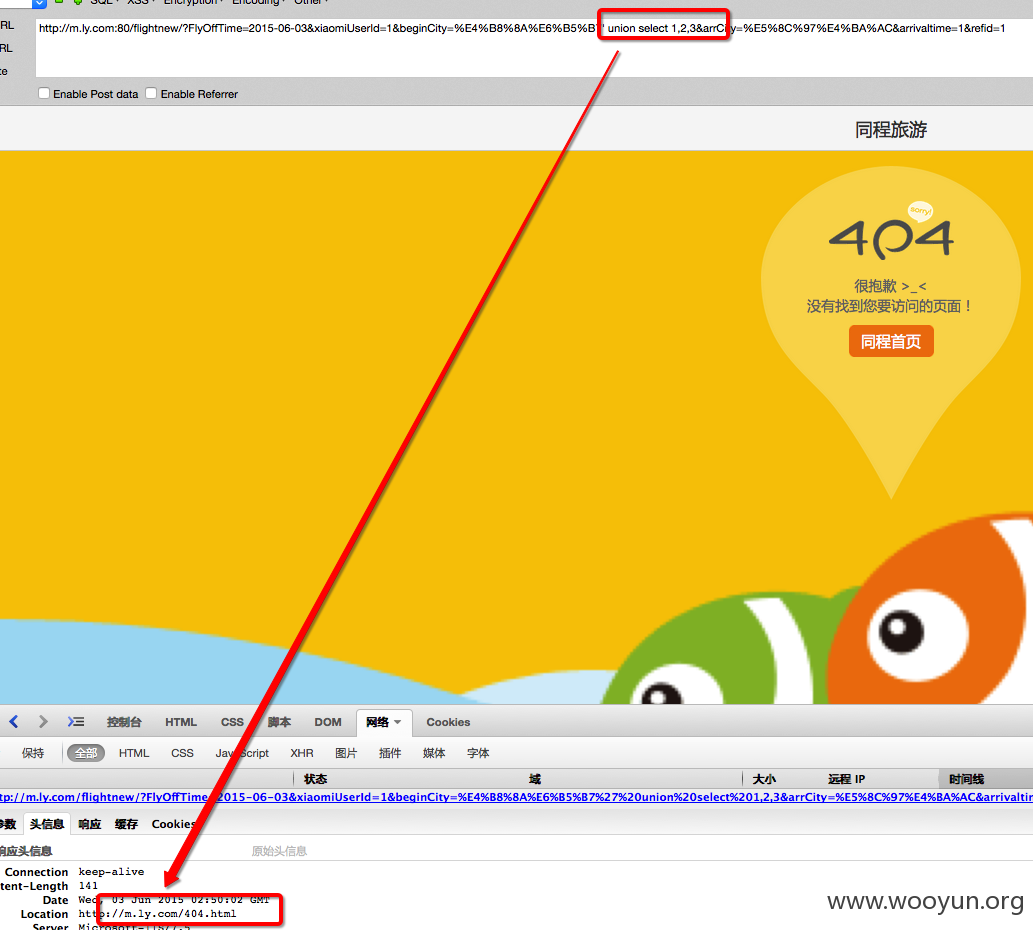The image size is (1033, 930).
Task: Click the 同程首页 button on 404 page
Action: [x=891, y=341]
